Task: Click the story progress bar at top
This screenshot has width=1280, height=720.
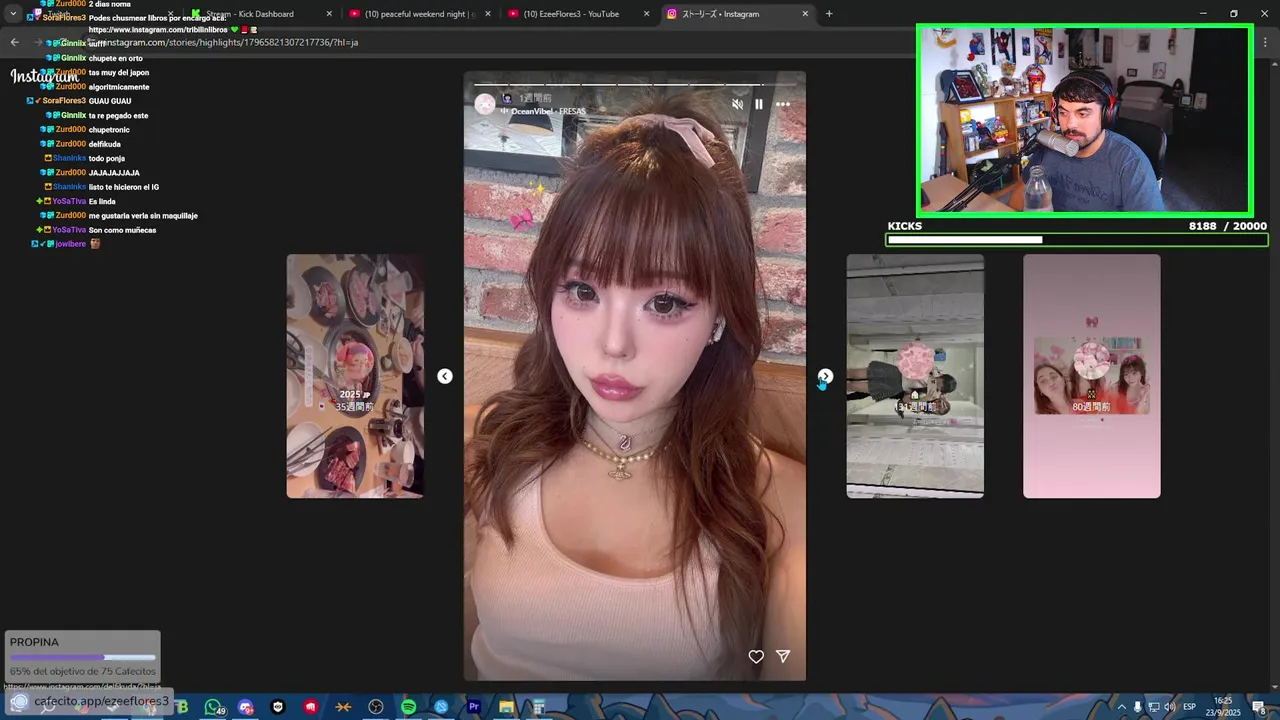Action: coord(634,84)
